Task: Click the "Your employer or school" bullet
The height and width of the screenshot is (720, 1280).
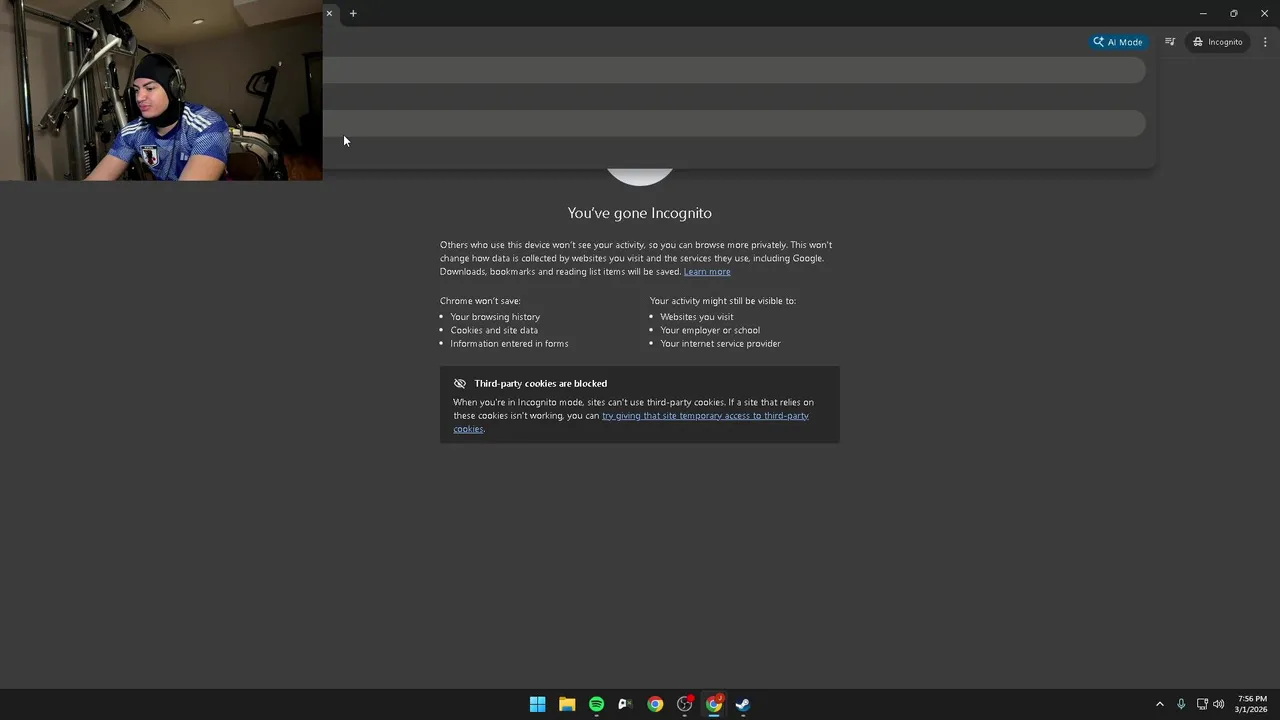Action: click(x=710, y=330)
